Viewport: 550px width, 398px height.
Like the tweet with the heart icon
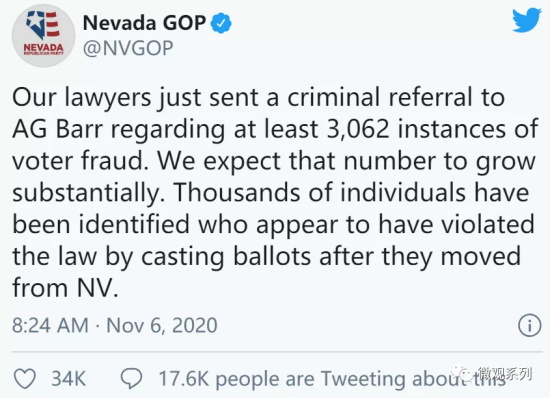coord(25,379)
